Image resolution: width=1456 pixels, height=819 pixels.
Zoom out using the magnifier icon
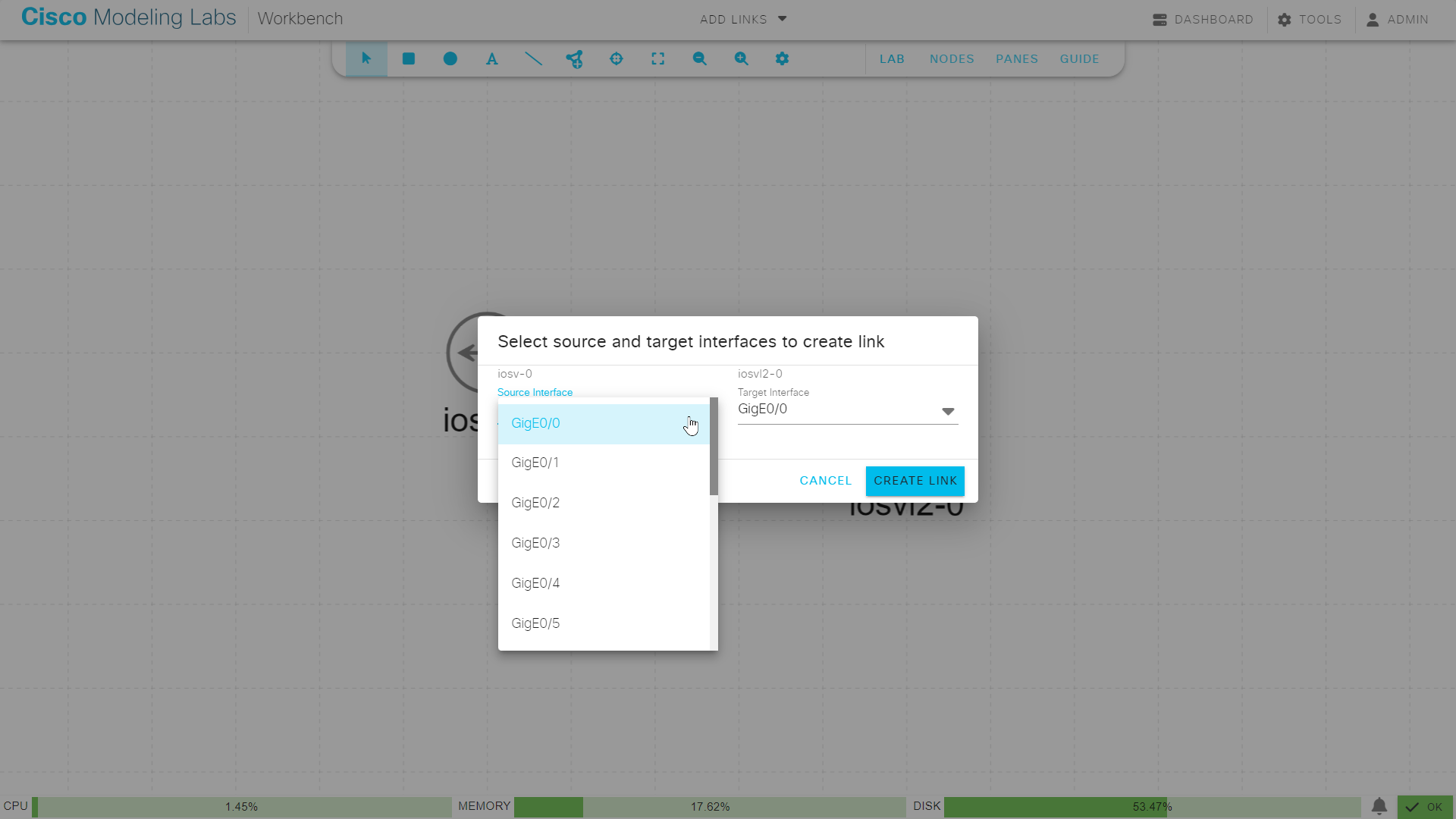pos(699,58)
